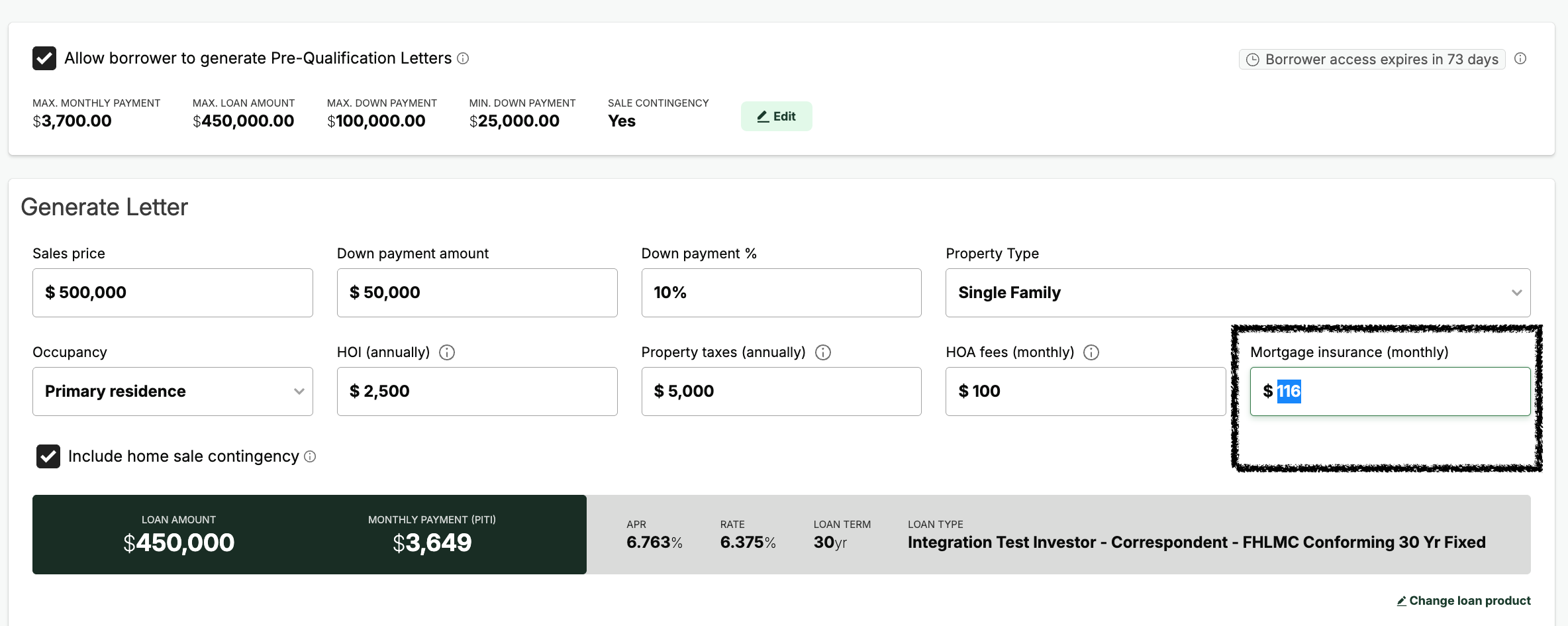Image resolution: width=1568 pixels, height=626 pixels.
Task: Click pencil icon beside Change loan product
Action: pyautogui.click(x=1401, y=601)
